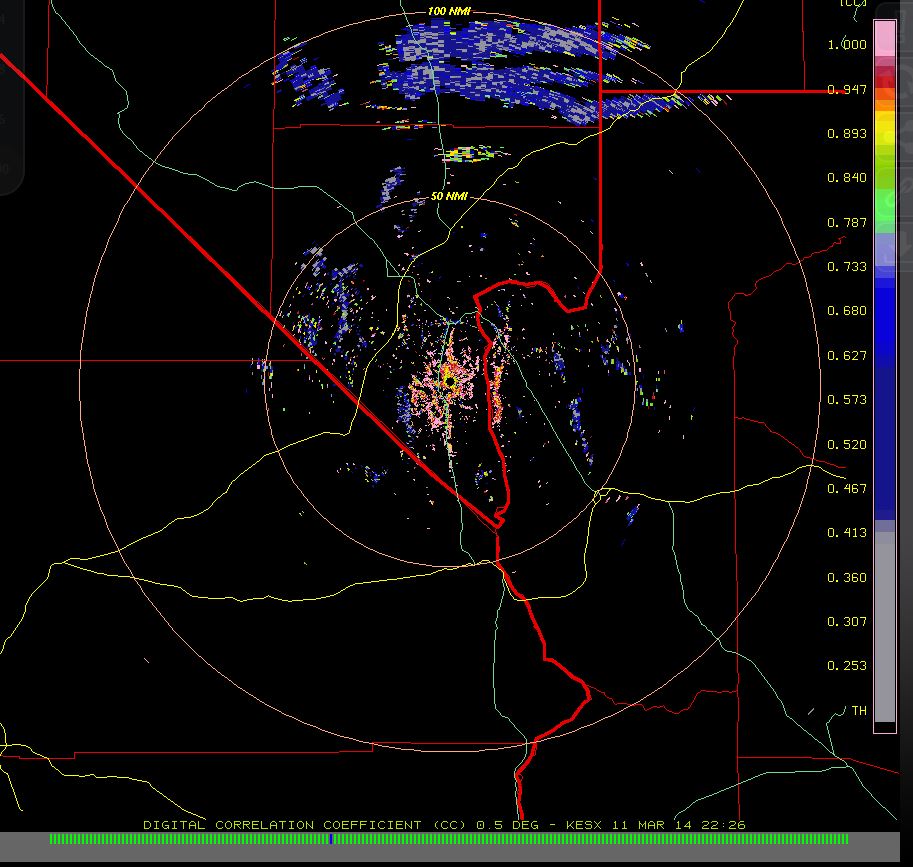Click the 0.253 scale value label
This screenshot has height=867, width=913.
(x=847, y=666)
